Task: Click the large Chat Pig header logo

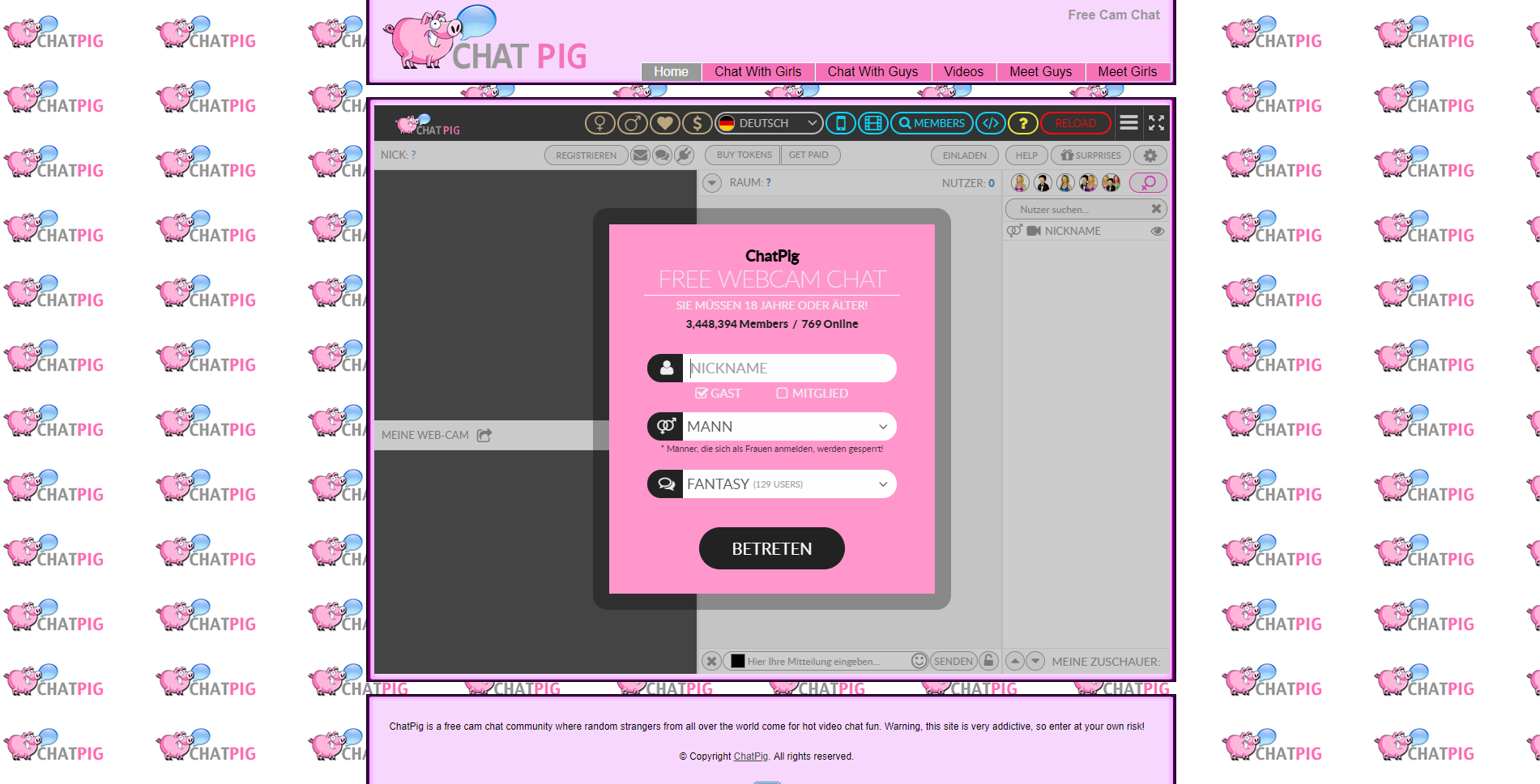Action: [486, 37]
